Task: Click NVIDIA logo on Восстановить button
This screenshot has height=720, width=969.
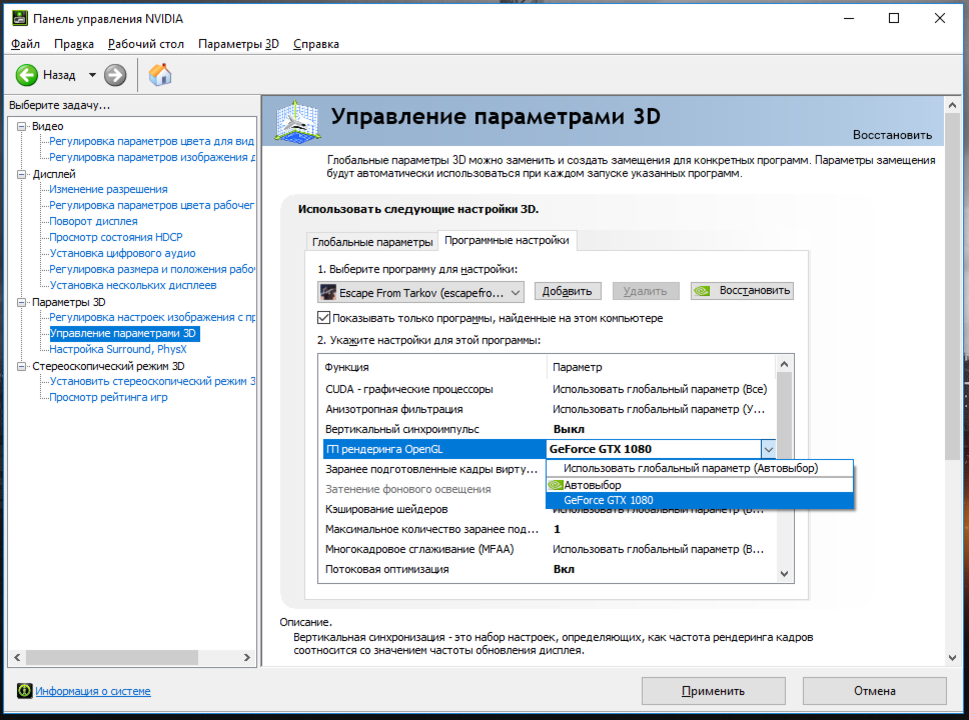Action: pos(703,290)
